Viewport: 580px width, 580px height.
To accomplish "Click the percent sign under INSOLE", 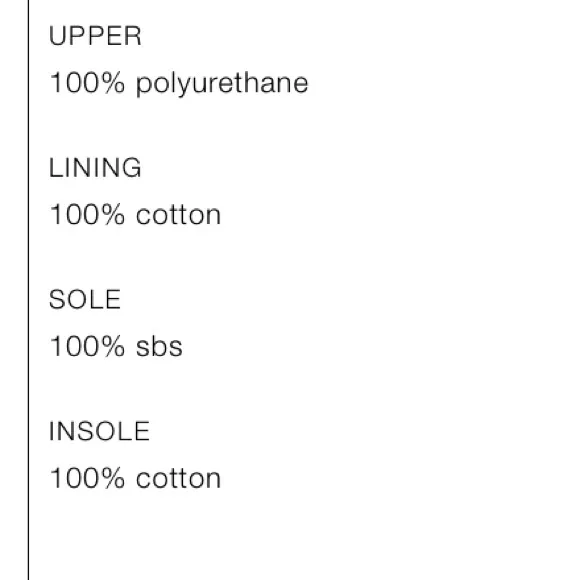I will click(x=112, y=478).
